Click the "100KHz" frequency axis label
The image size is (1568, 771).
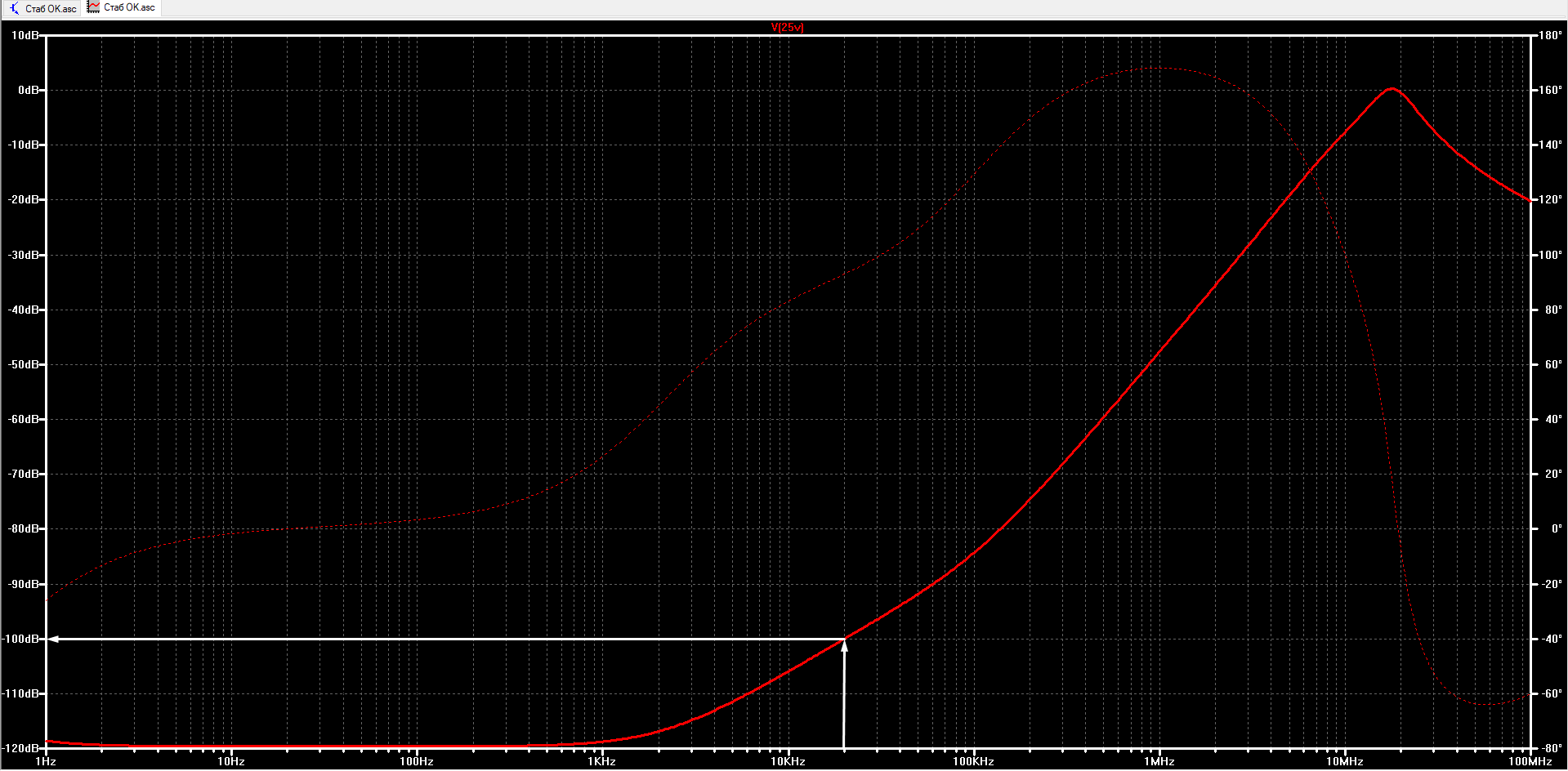[x=973, y=761]
